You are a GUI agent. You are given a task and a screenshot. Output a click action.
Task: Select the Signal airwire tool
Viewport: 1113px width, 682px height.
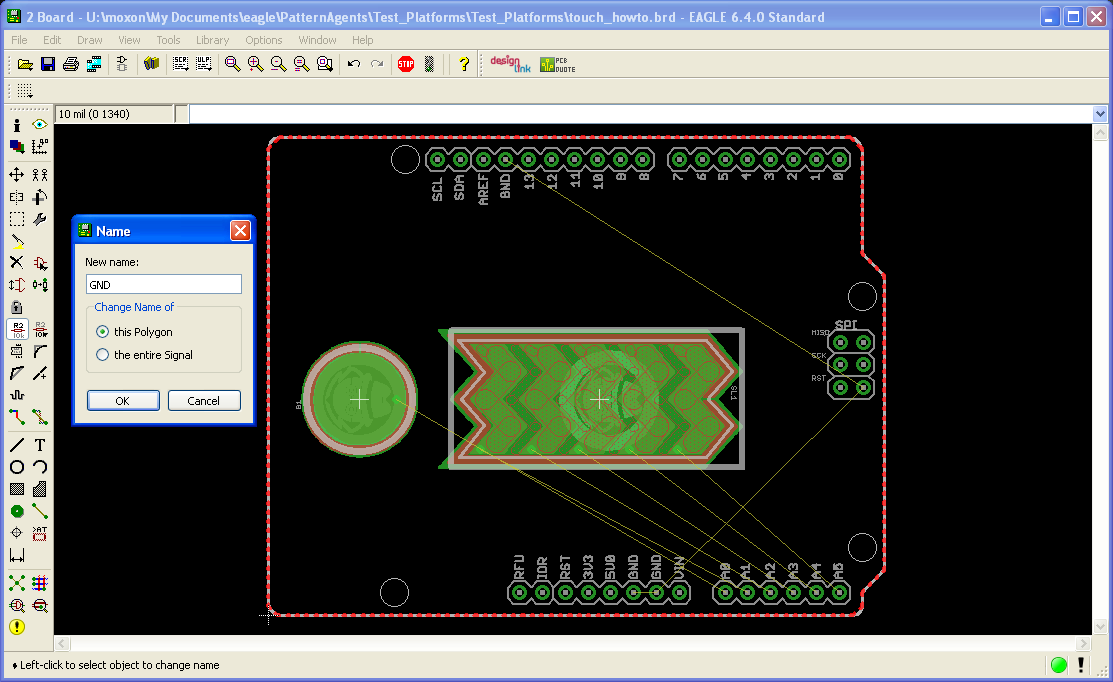(40, 512)
